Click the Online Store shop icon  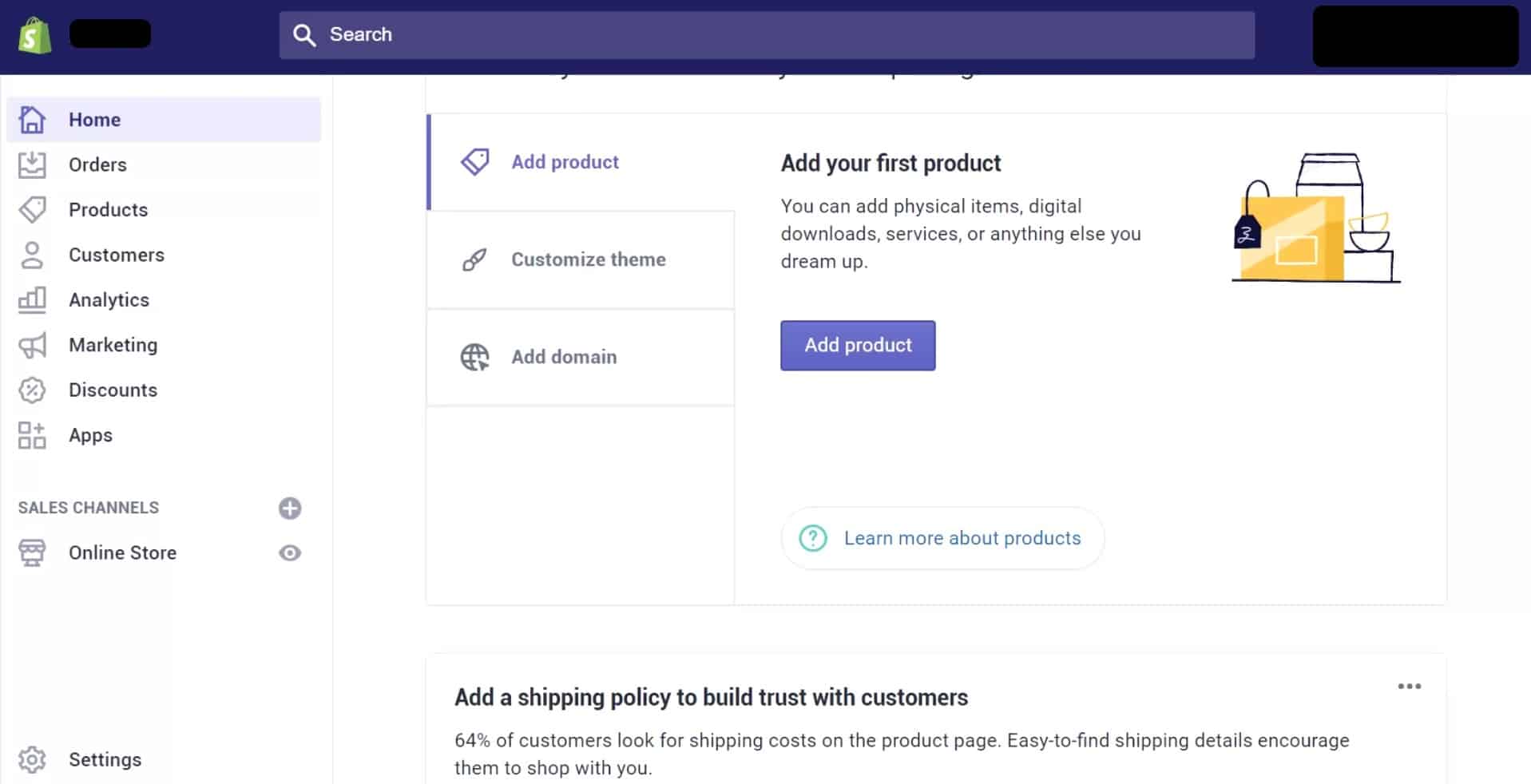pos(32,552)
